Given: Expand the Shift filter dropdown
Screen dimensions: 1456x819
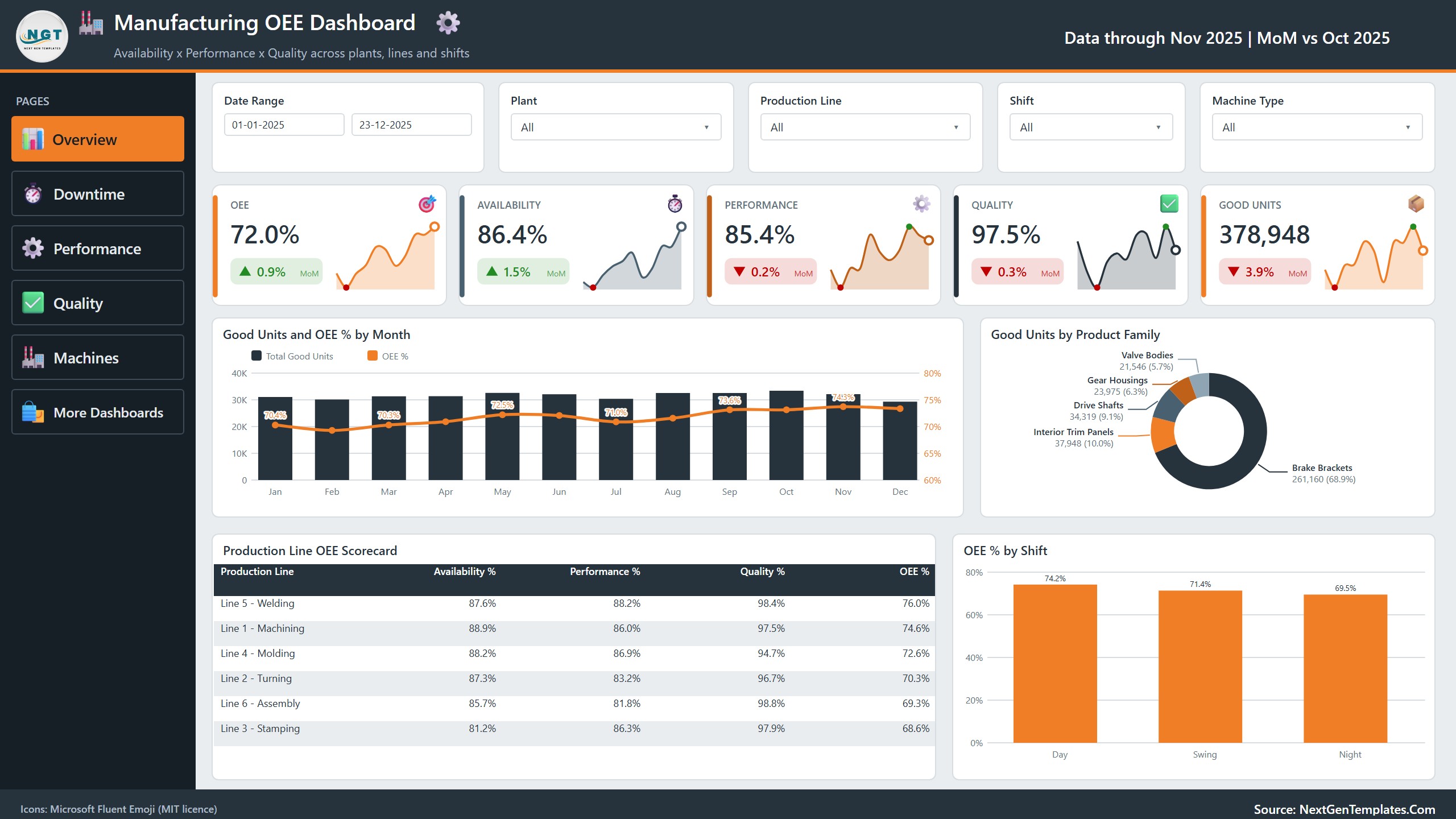Looking at the screenshot, I should (1091, 127).
